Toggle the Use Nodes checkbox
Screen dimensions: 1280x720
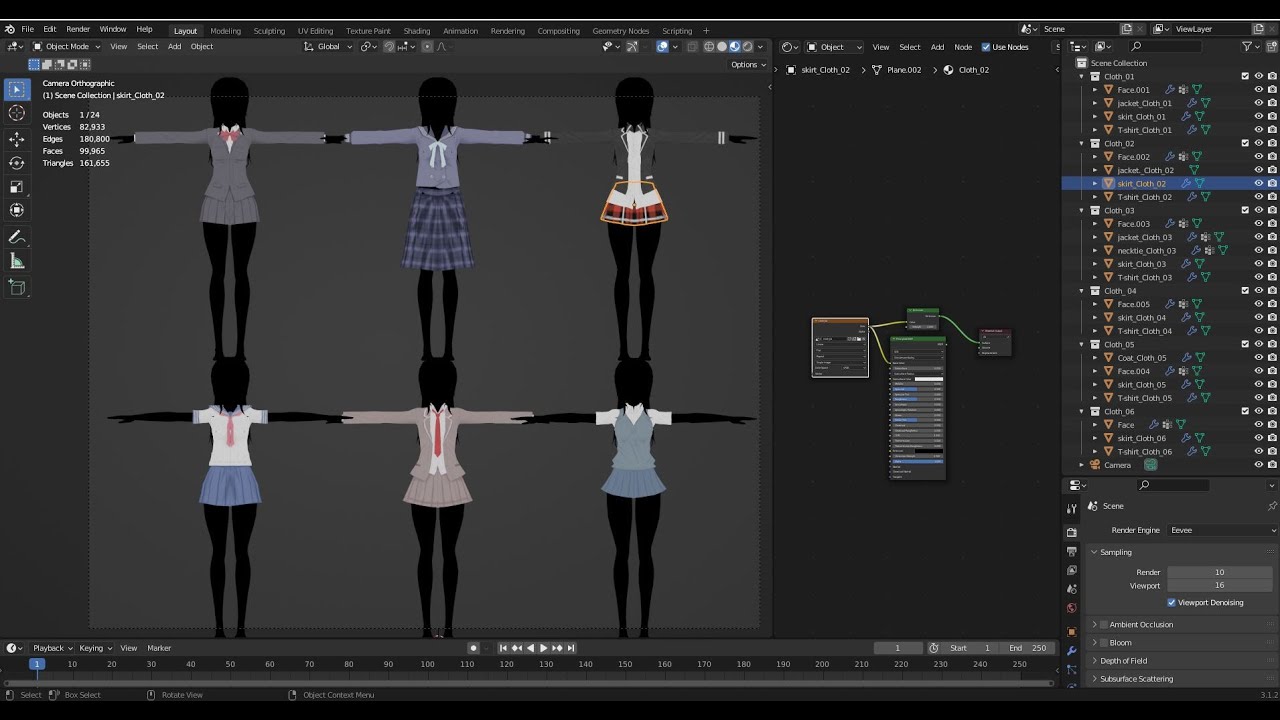pyautogui.click(x=986, y=47)
